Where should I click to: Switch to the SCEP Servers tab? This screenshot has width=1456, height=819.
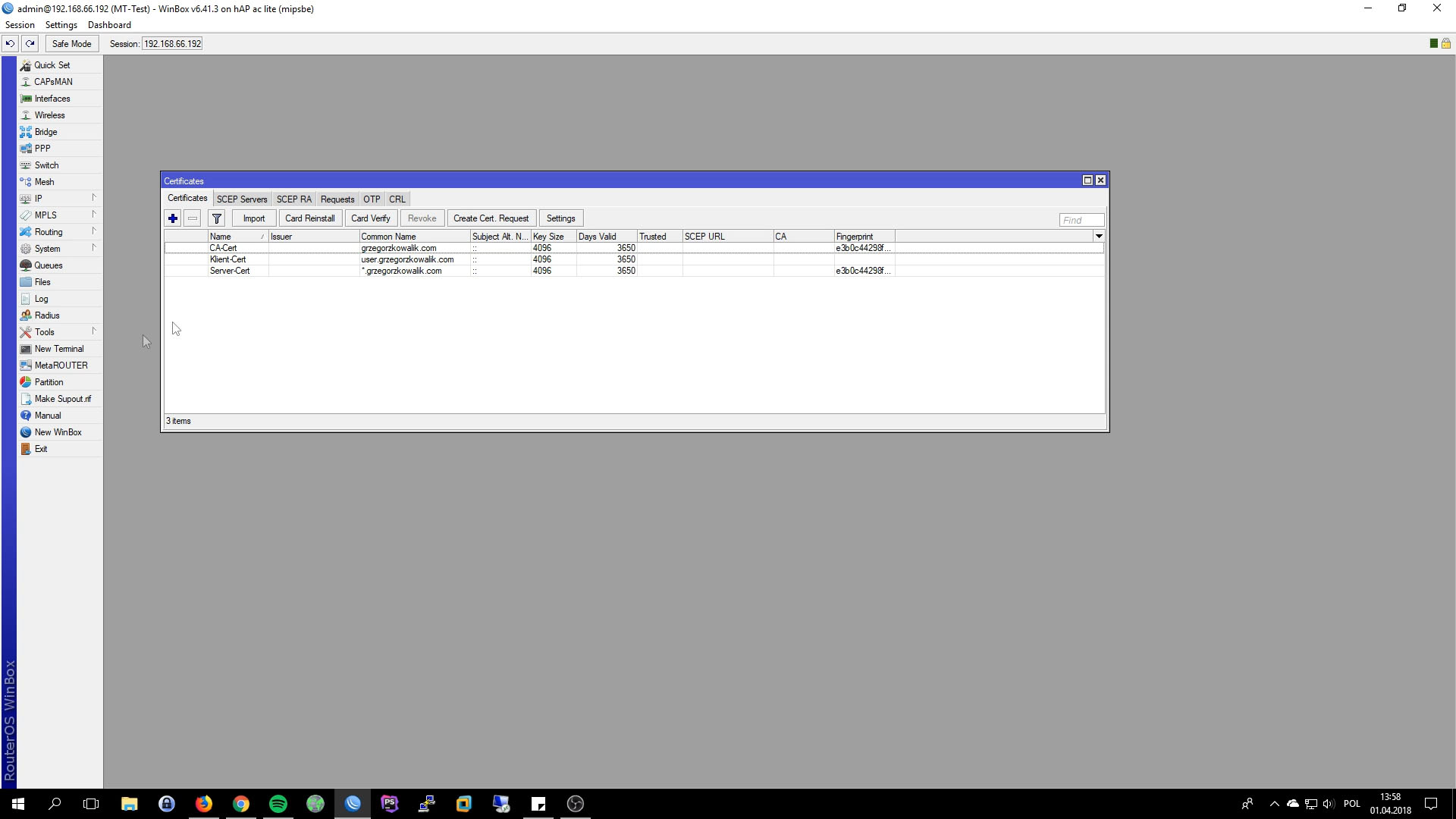[241, 199]
